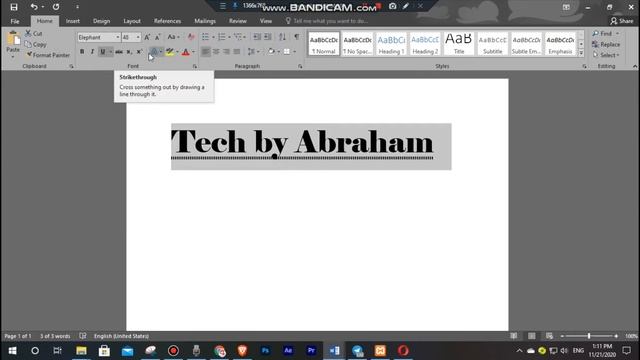Switch to the Layout tab
This screenshot has width=640, height=360.
[132, 21]
